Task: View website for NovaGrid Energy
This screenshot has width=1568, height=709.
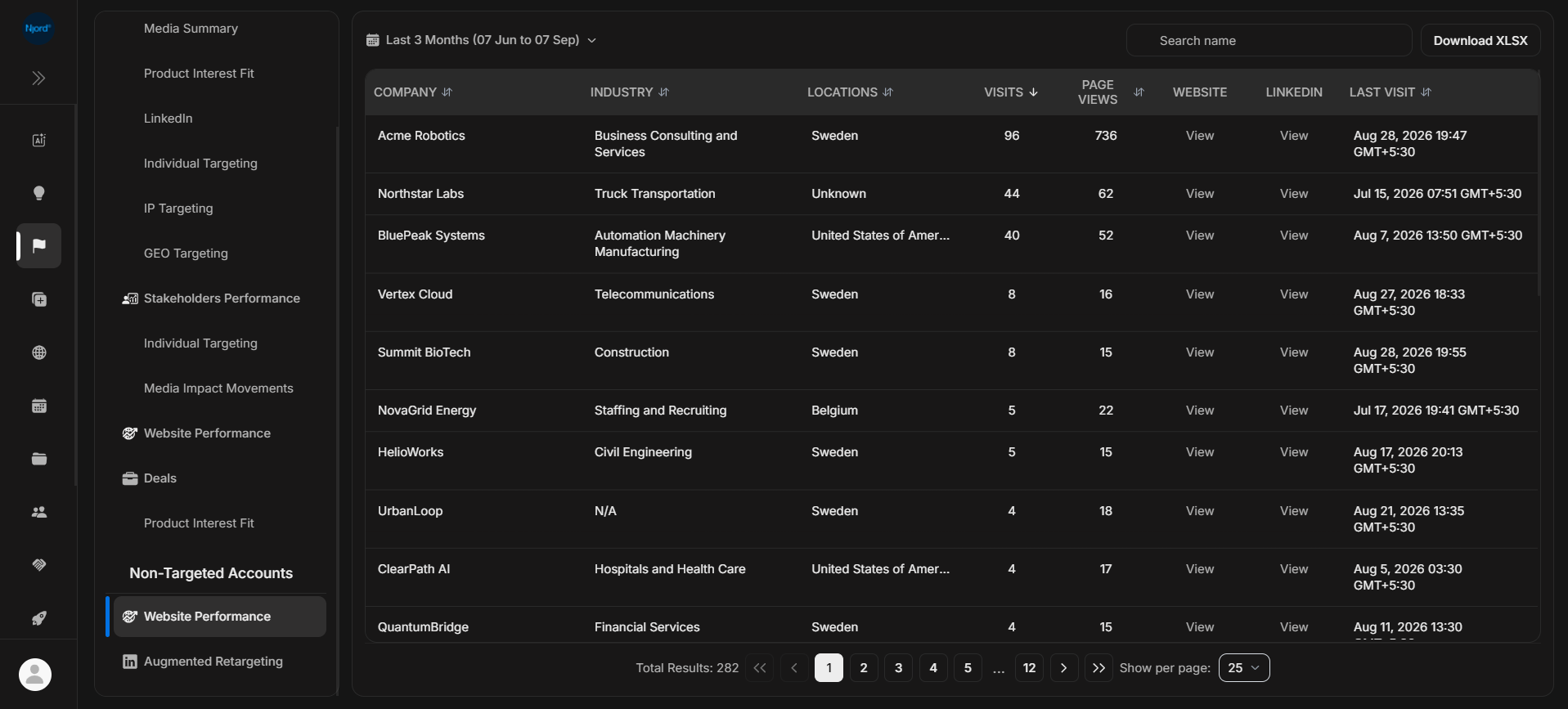Action: (x=1200, y=411)
